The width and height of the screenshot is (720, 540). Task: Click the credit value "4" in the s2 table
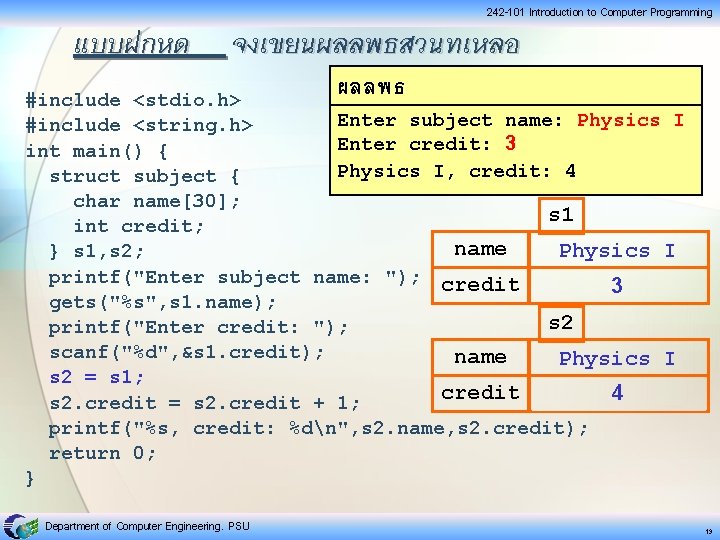pyautogui.click(x=619, y=393)
